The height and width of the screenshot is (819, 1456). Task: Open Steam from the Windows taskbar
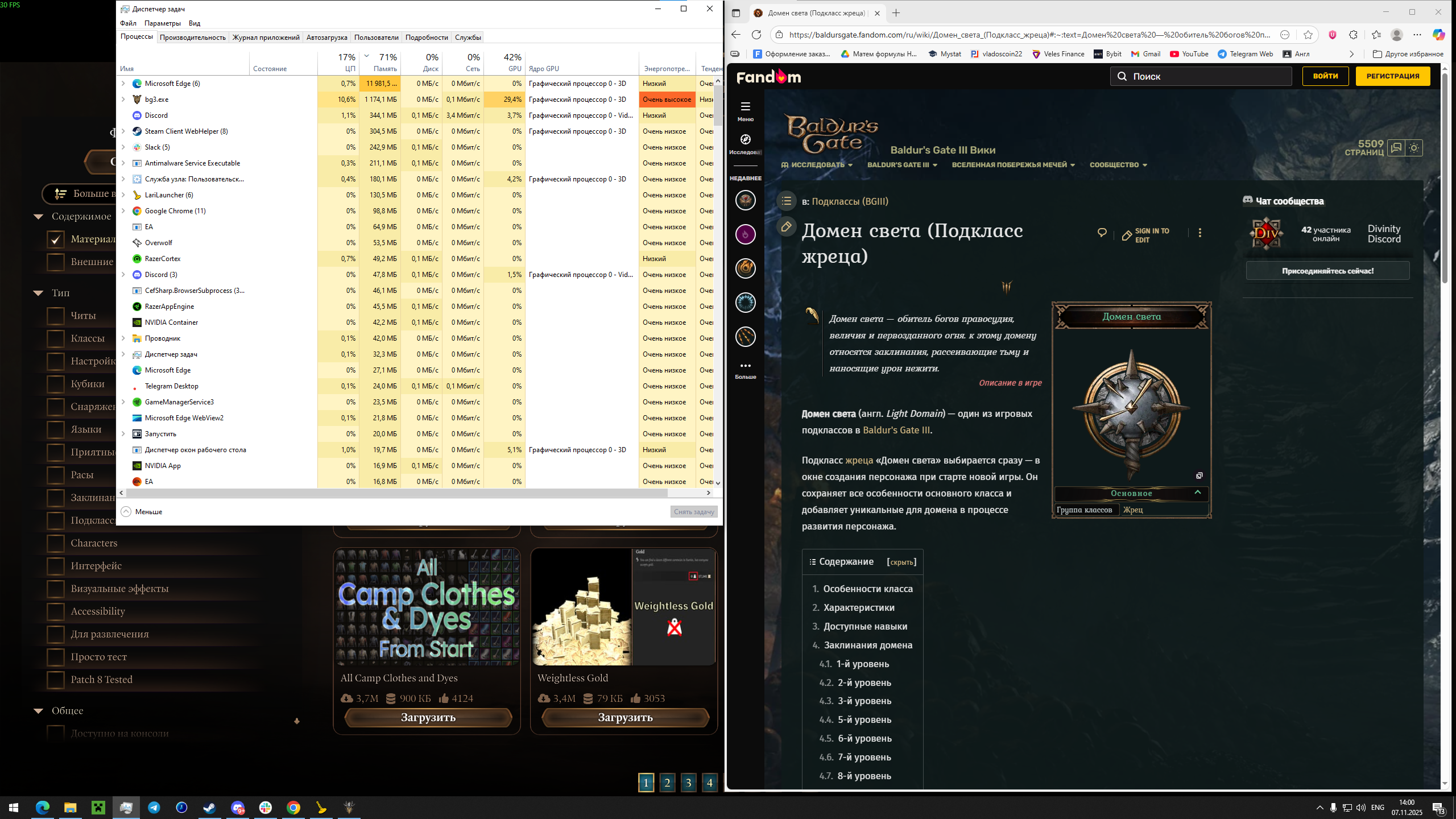pos(209,808)
